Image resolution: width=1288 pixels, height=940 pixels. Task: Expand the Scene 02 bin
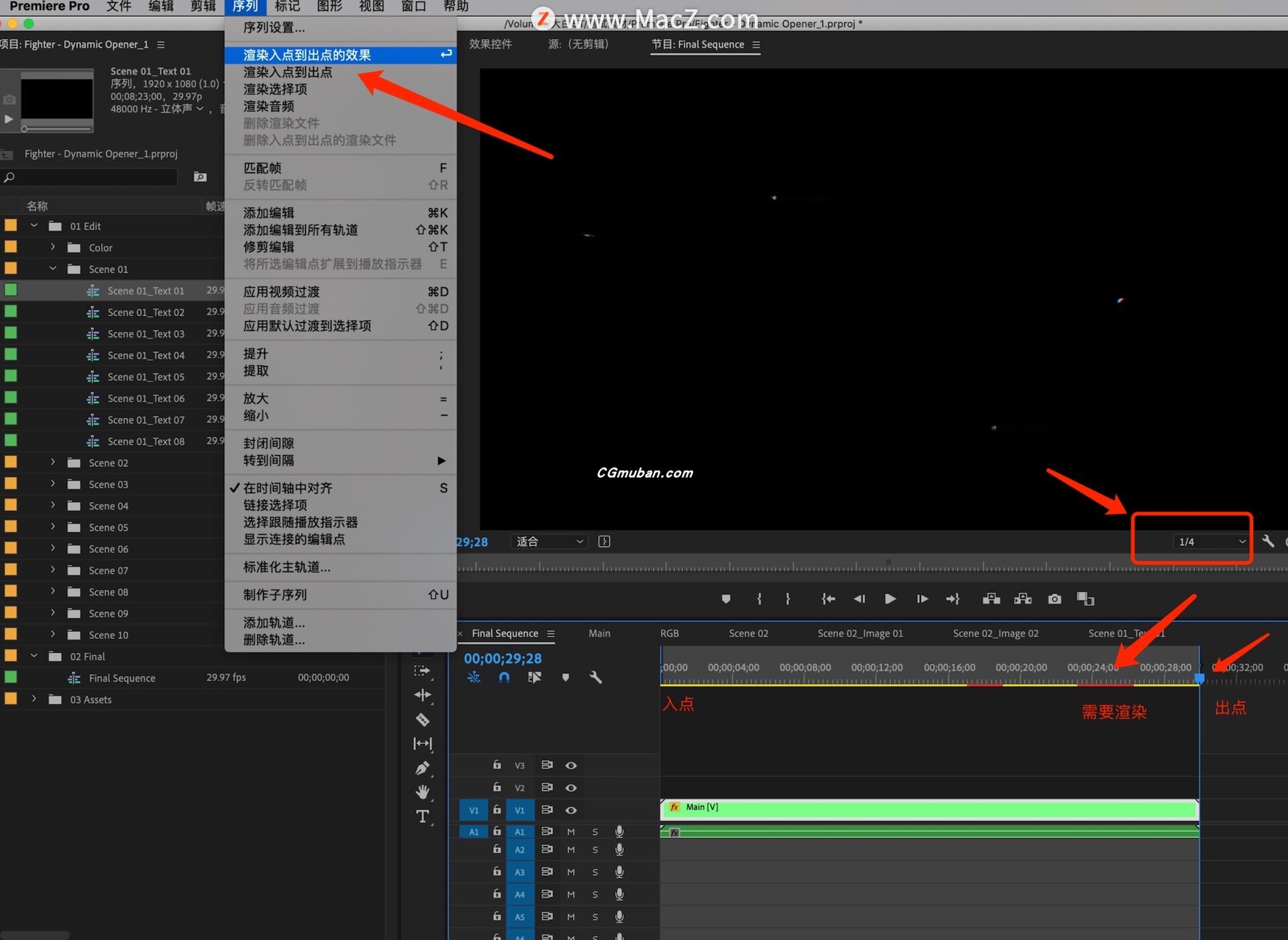pos(52,463)
